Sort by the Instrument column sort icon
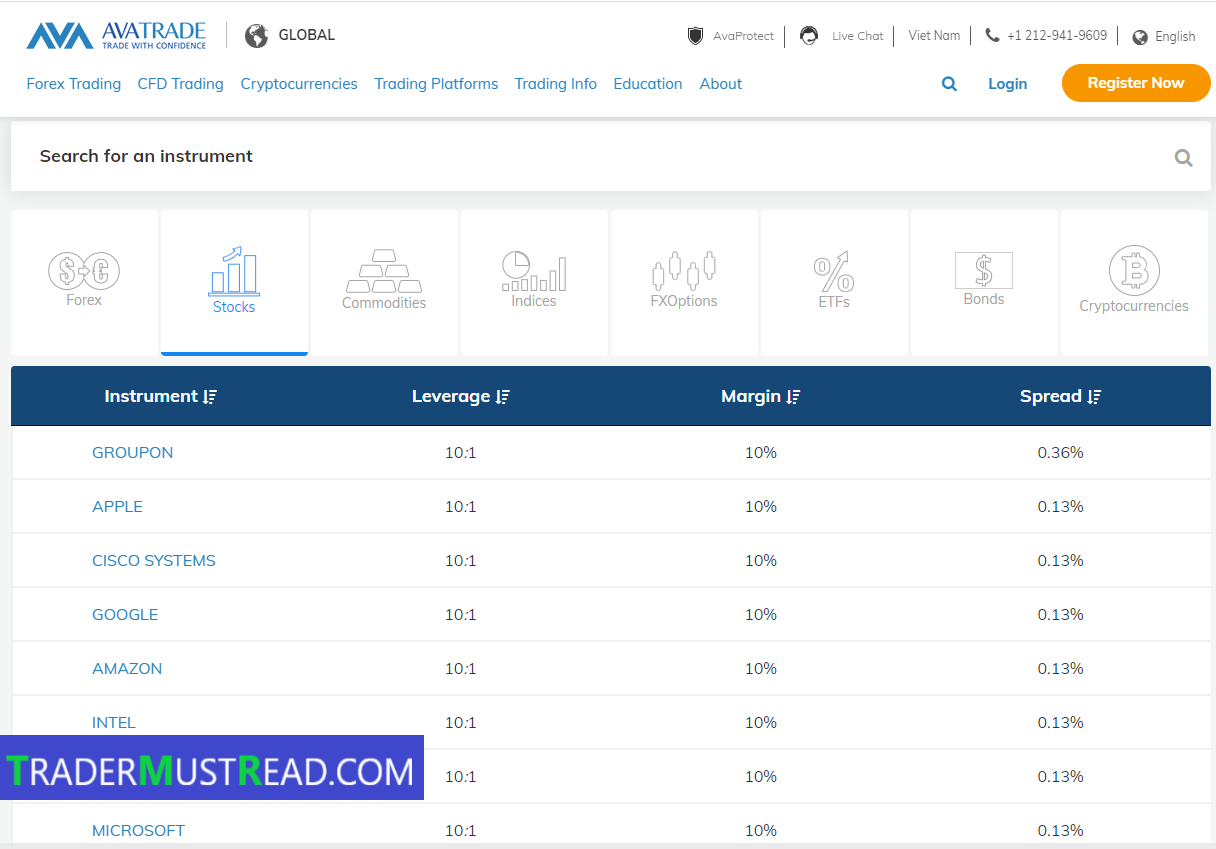The height and width of the screenshot is (849, 1216). (x=210, y=397)
